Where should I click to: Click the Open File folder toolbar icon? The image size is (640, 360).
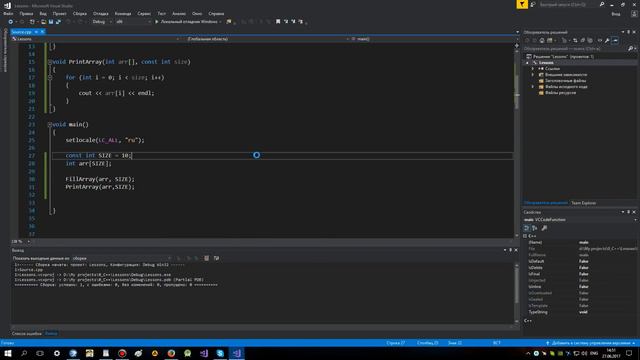[43, 22]
